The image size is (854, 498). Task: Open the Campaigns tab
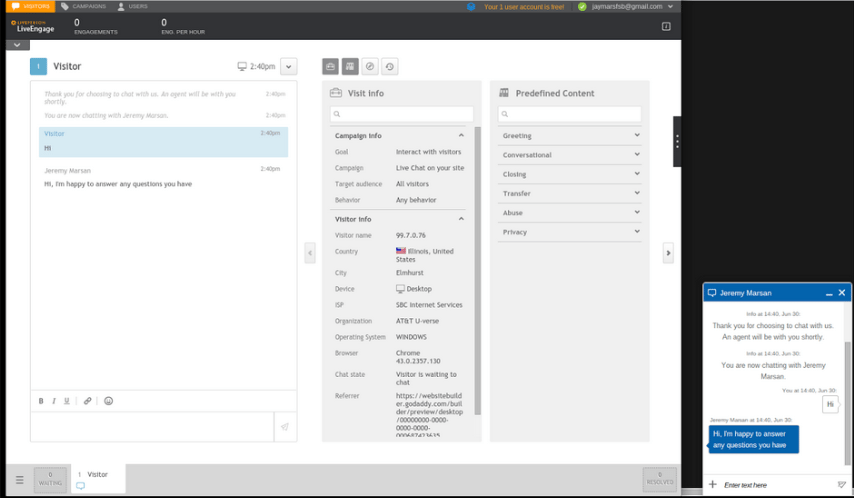83,7
